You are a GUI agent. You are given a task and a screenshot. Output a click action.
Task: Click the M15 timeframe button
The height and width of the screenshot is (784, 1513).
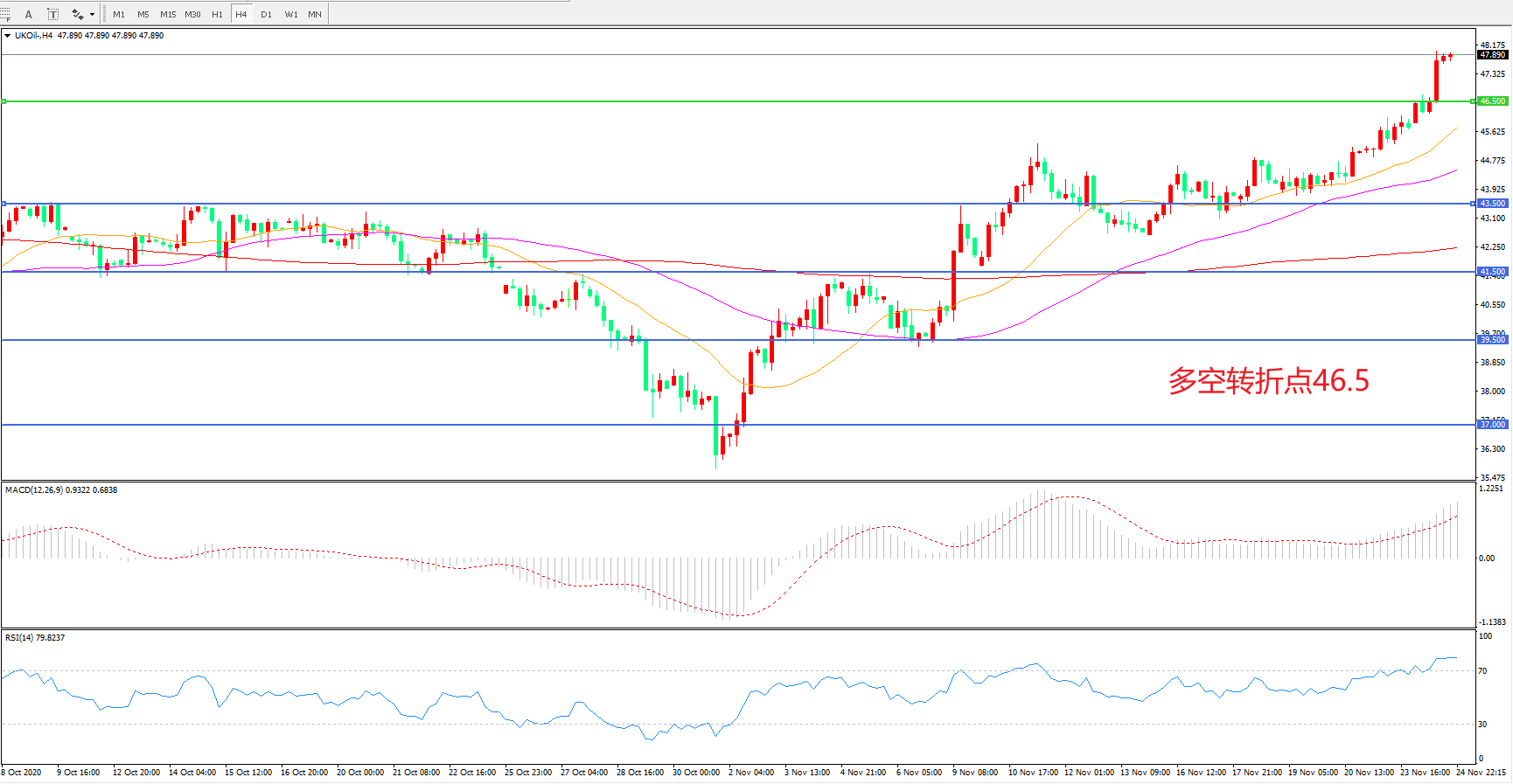(x=168, y=14)
